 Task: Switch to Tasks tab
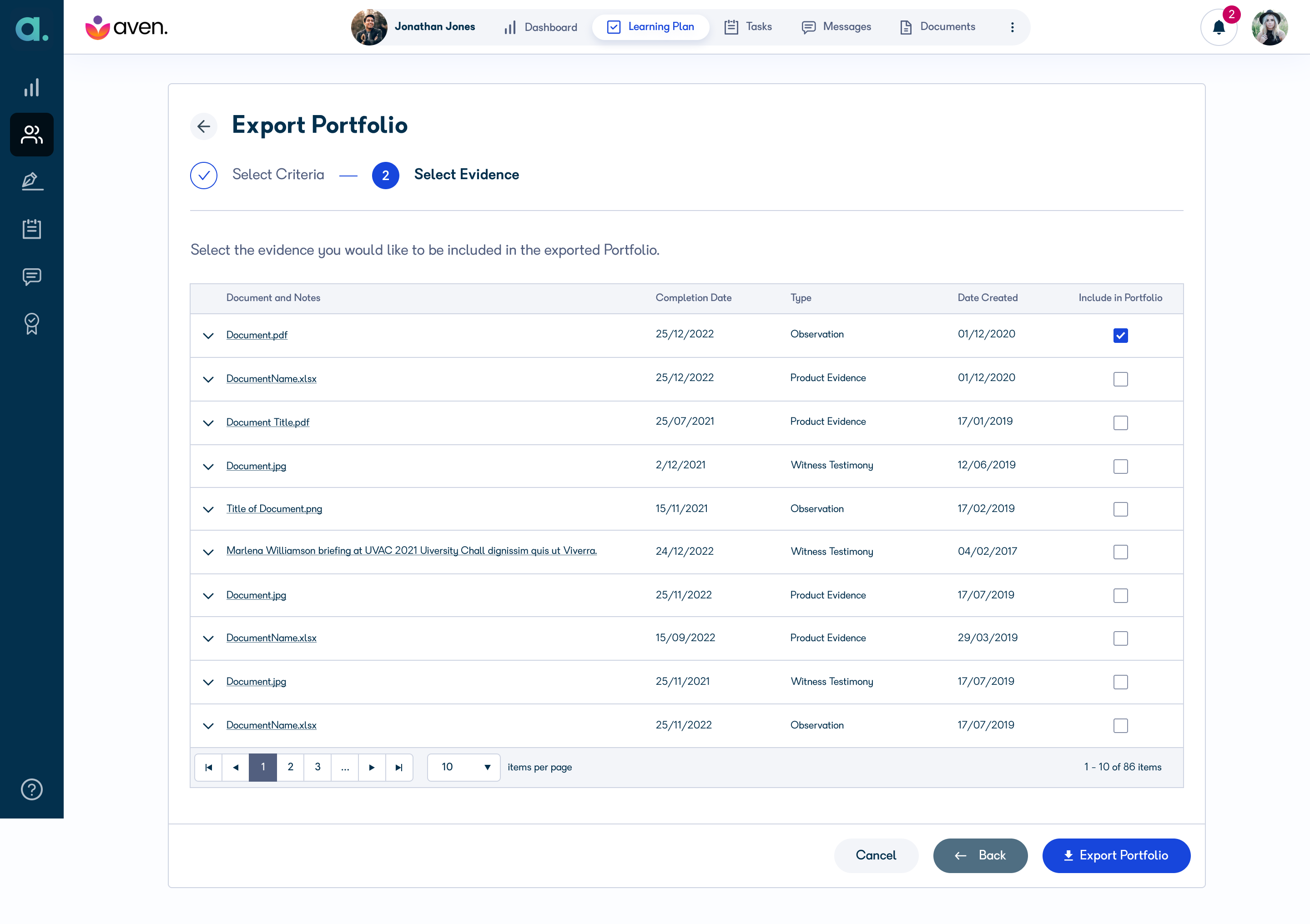[x=748, y=27]
